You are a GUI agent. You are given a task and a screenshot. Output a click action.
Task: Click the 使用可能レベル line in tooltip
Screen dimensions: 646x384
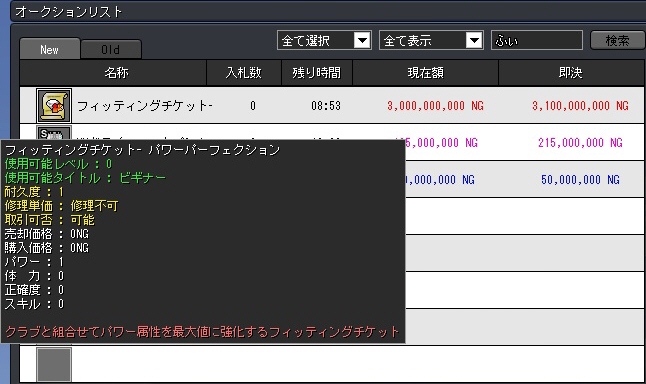(58, 164)
